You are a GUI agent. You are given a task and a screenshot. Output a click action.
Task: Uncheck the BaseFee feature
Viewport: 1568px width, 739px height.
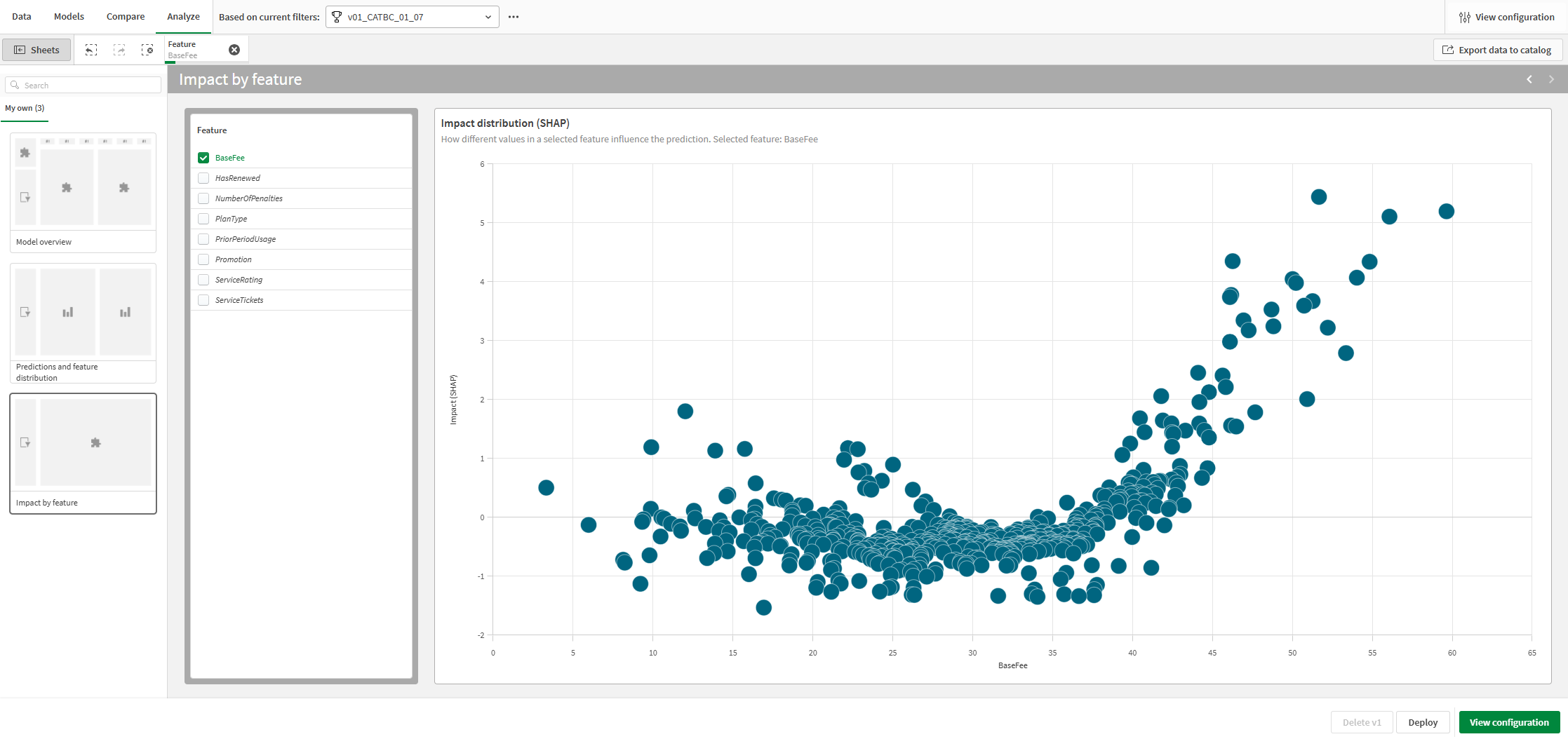click(203, 157)
